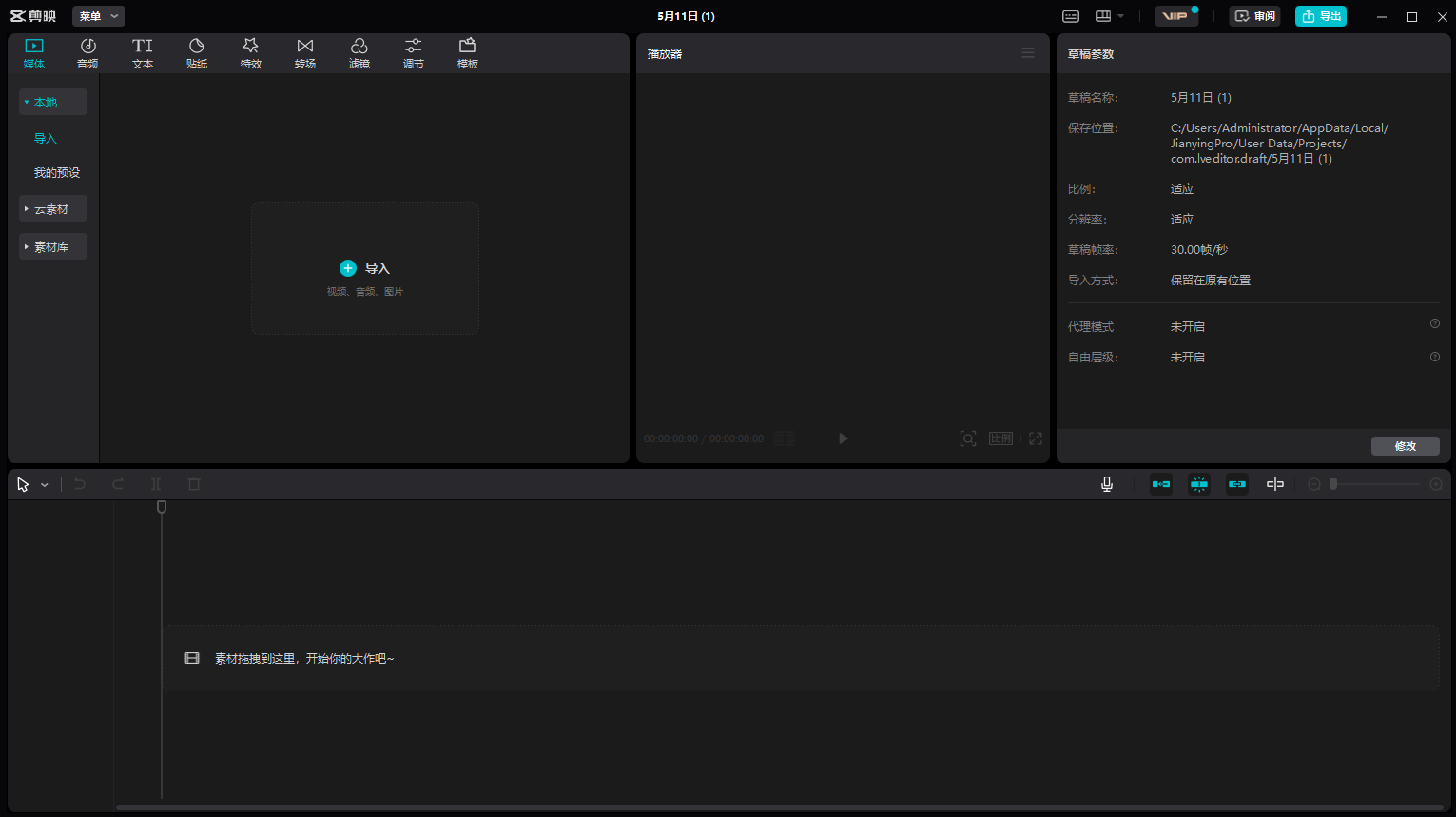This screenshot has height=817, width=1456.
Task: Open the 文本 text tab
Action: tap(143, 53)
